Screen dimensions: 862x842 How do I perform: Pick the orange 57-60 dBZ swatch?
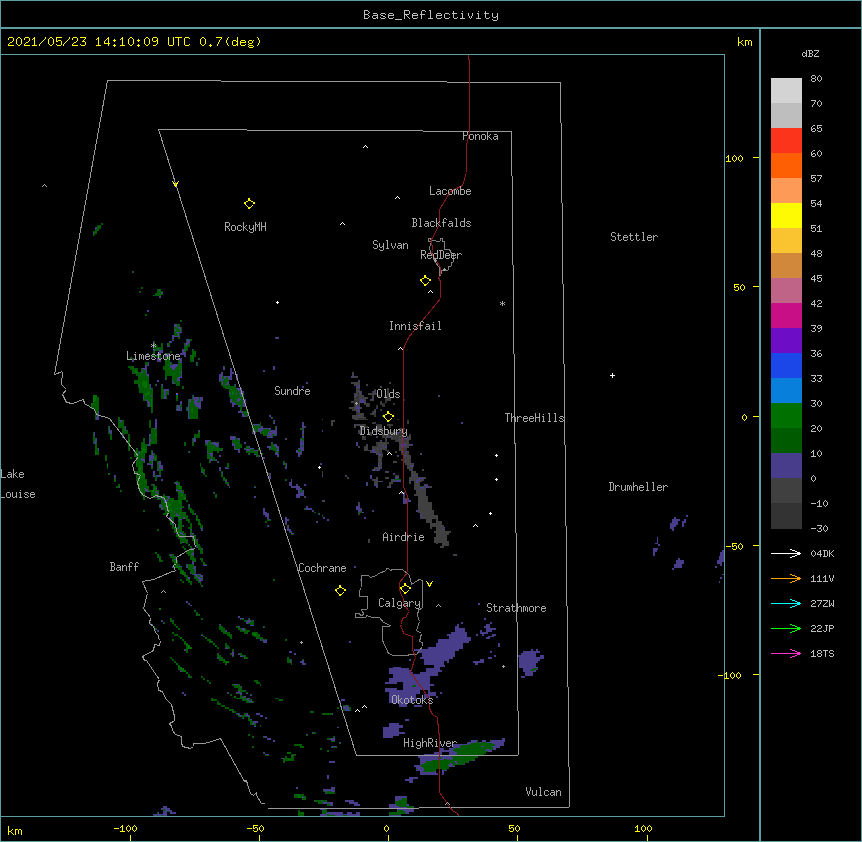(x=786, y=165)
